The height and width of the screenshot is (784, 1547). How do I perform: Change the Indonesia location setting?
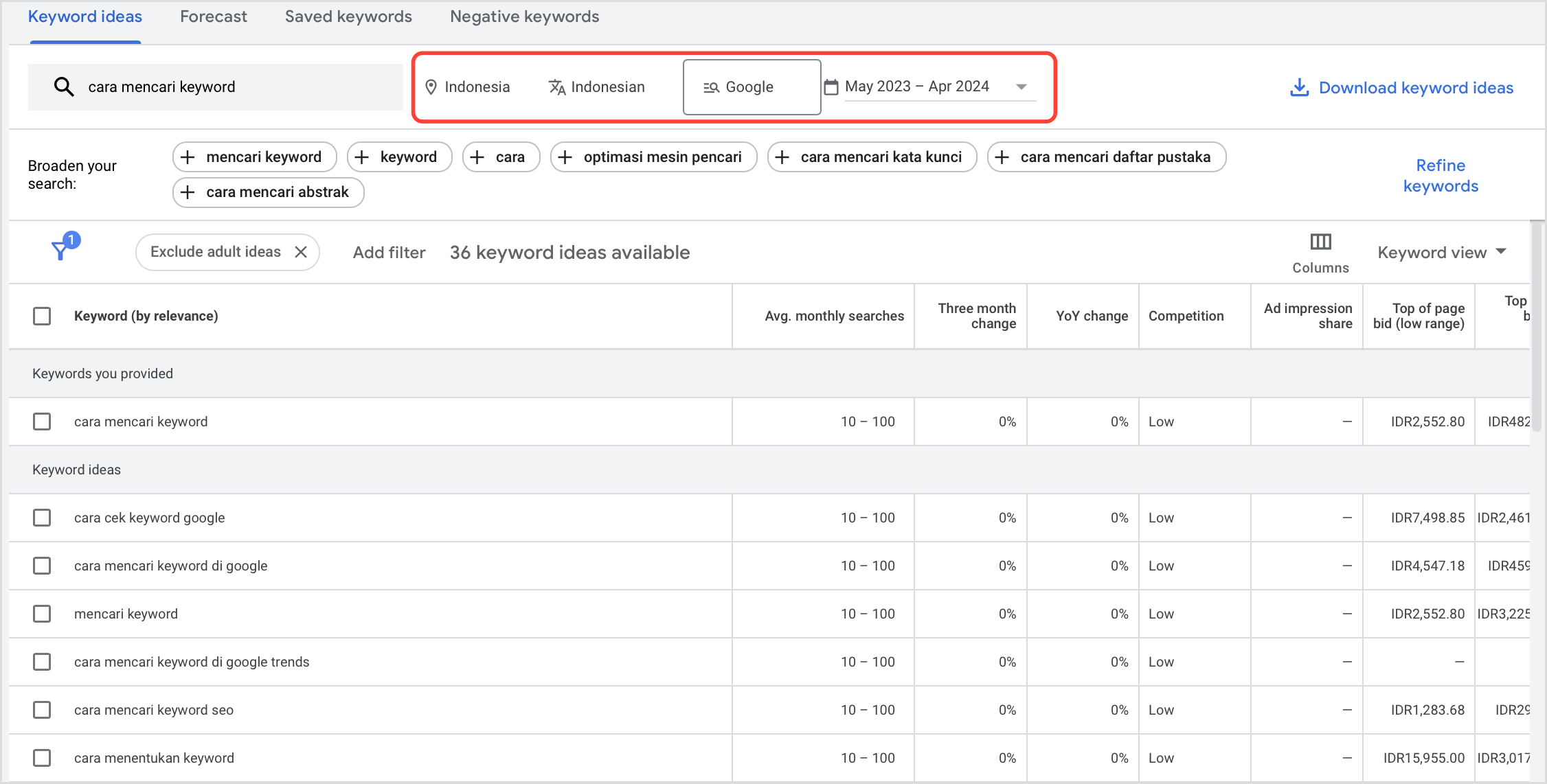click(x=468, y=87)
